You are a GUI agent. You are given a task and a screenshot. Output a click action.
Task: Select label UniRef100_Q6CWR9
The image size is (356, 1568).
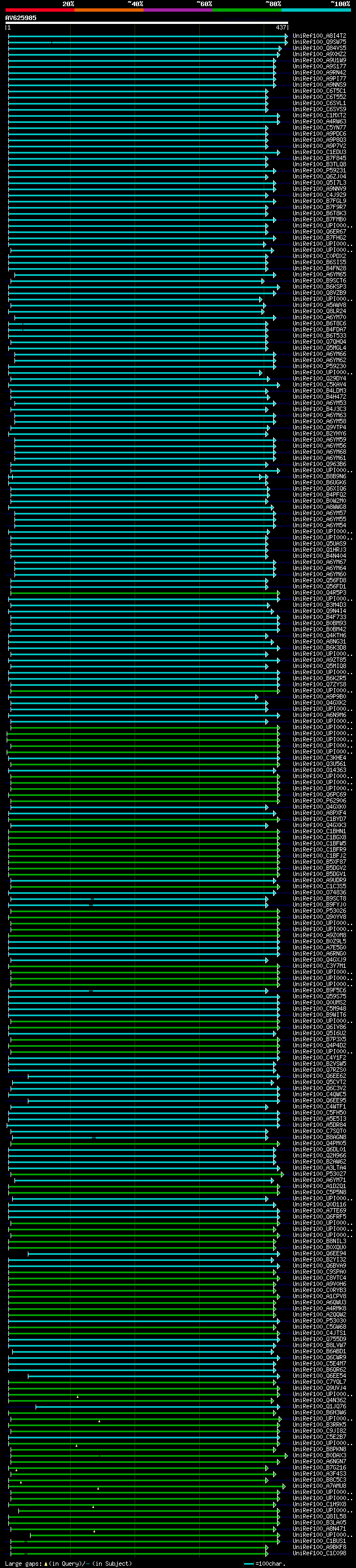coord(319,1357)
